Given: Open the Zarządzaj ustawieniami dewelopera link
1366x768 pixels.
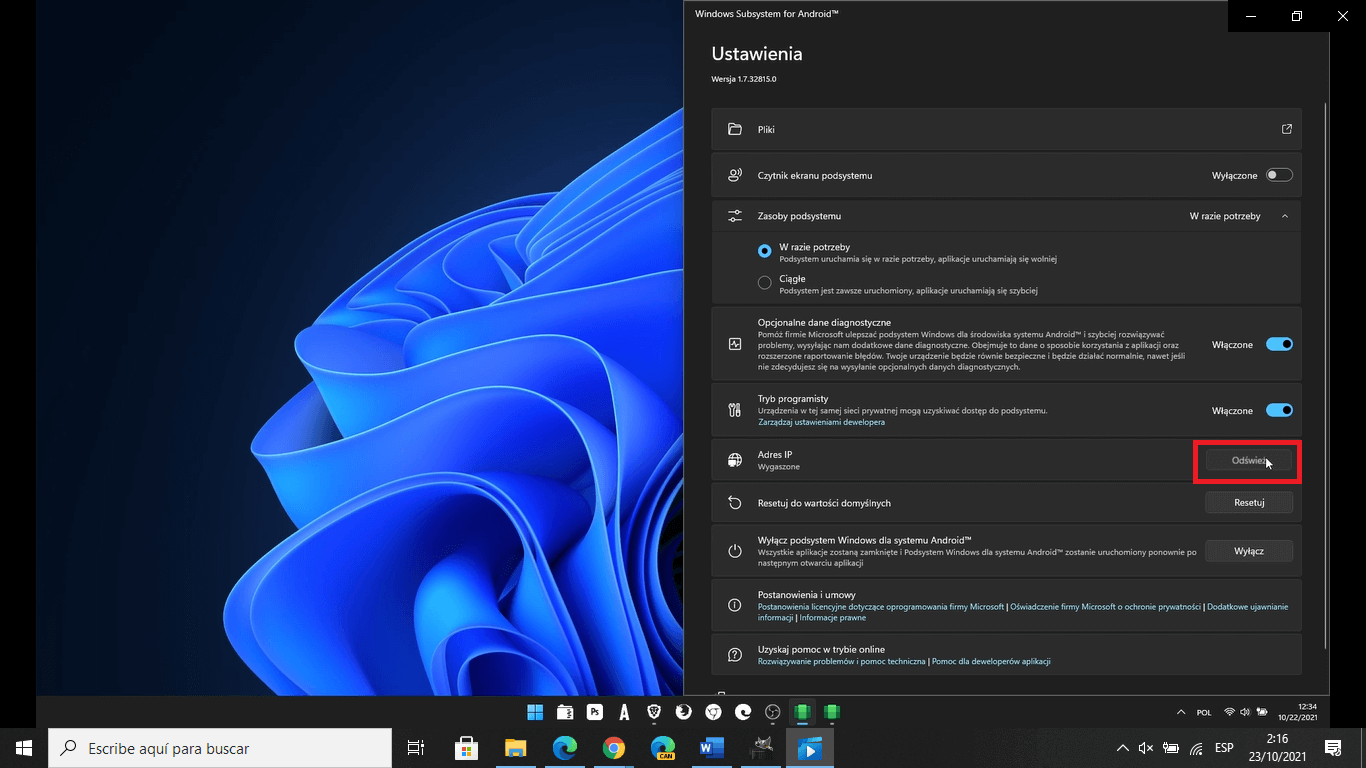Looking at the screenshot, I should (821, 422).
